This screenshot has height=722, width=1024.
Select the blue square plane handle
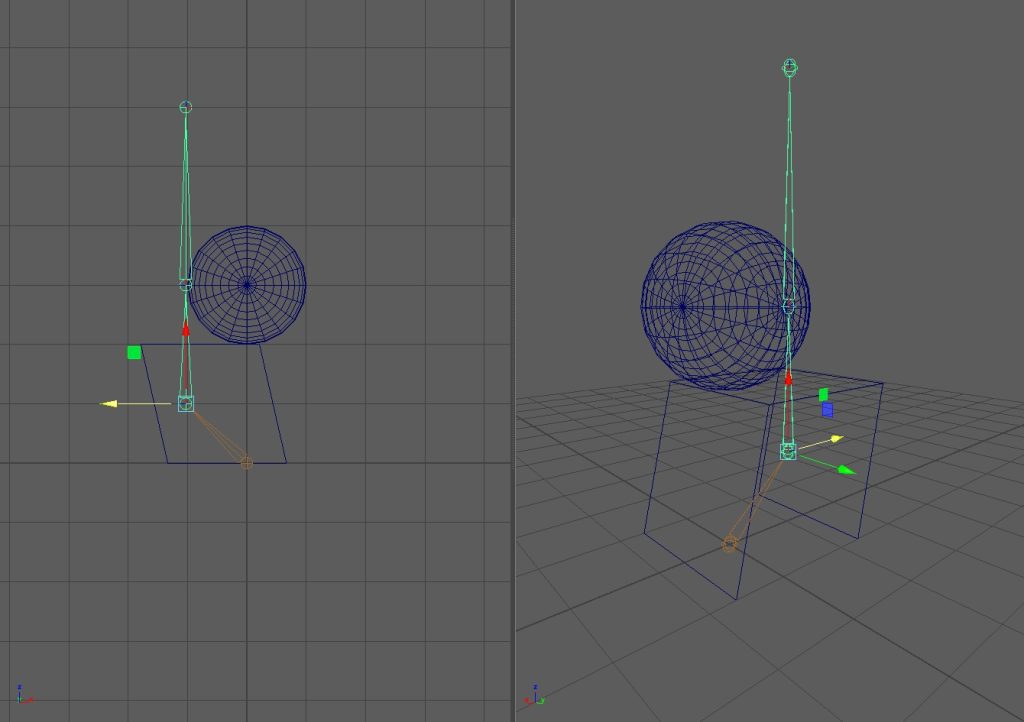pos(827,409)
